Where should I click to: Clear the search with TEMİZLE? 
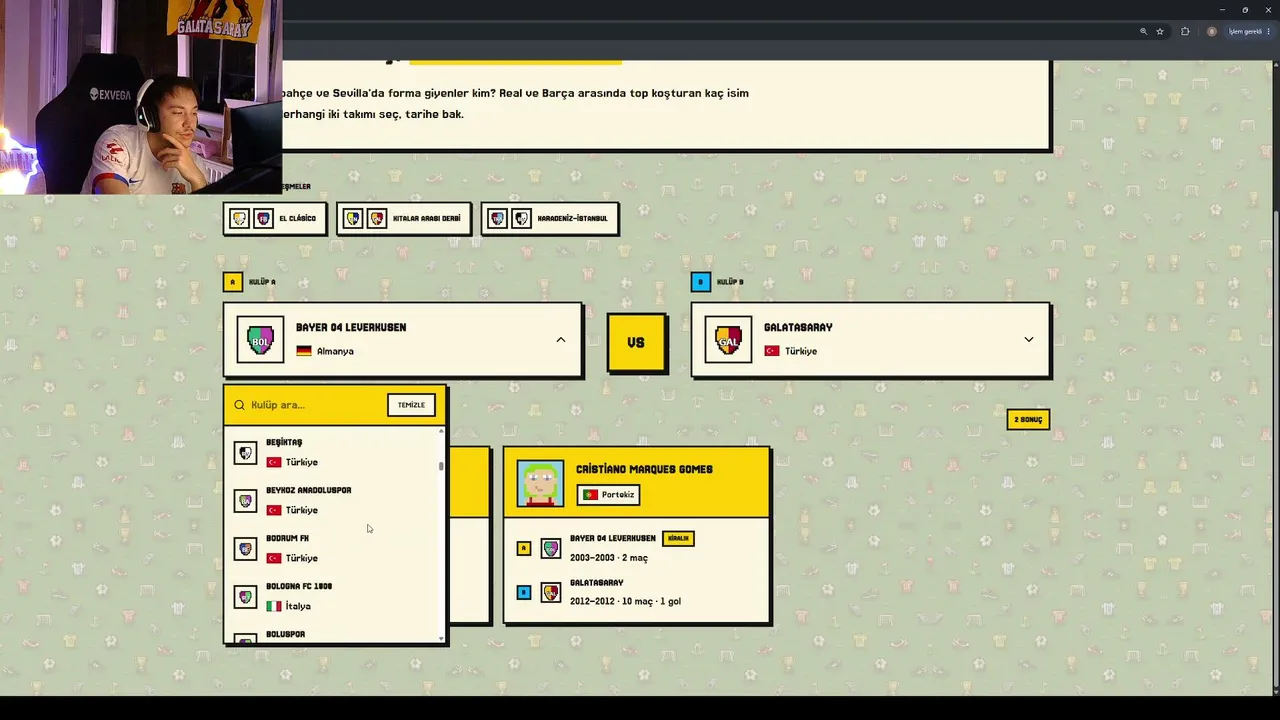pyautogui.click(x=411, y=405)
